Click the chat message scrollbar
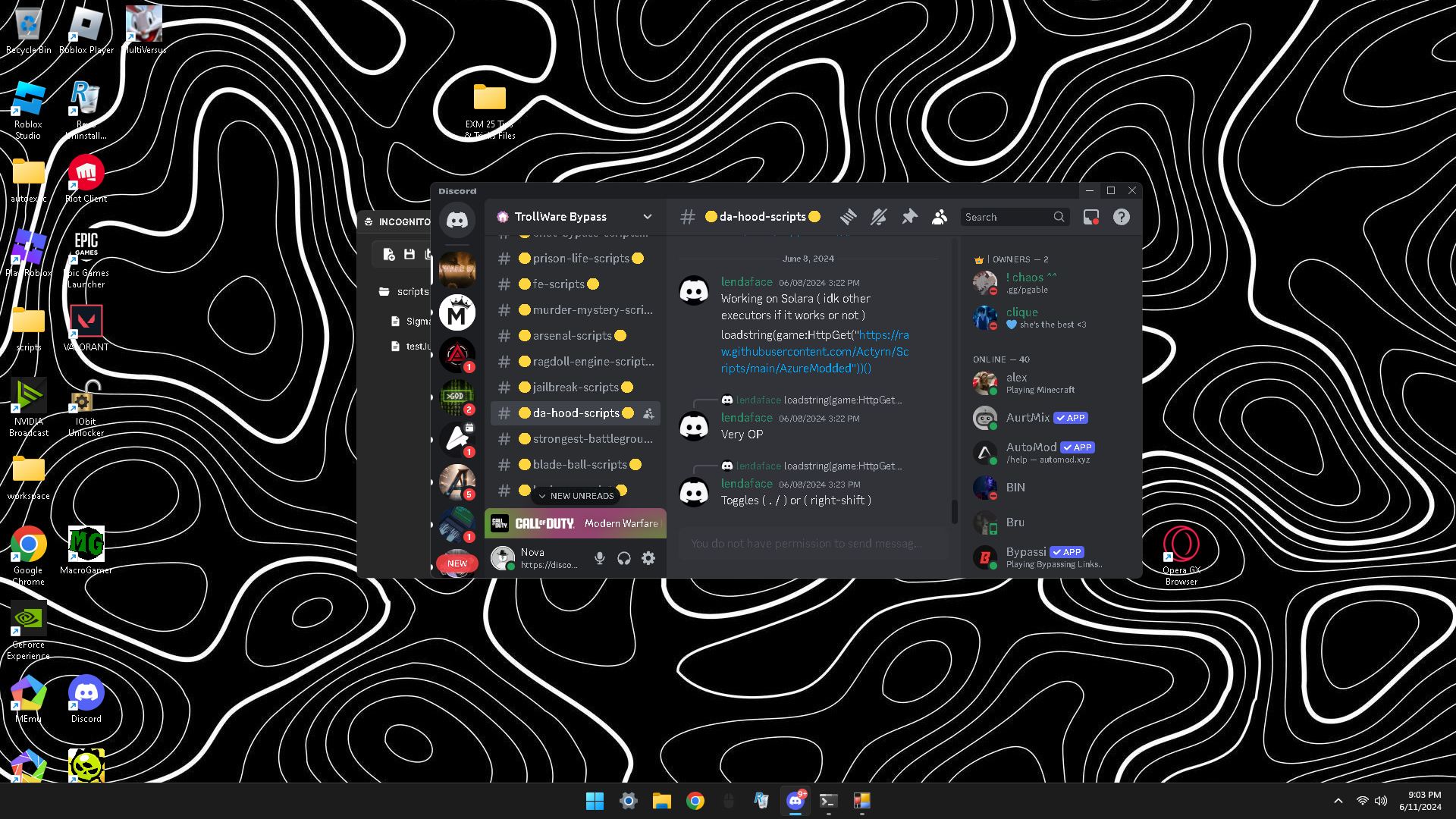The width and height of the screenshot is (1456, 819). [954, 511]
